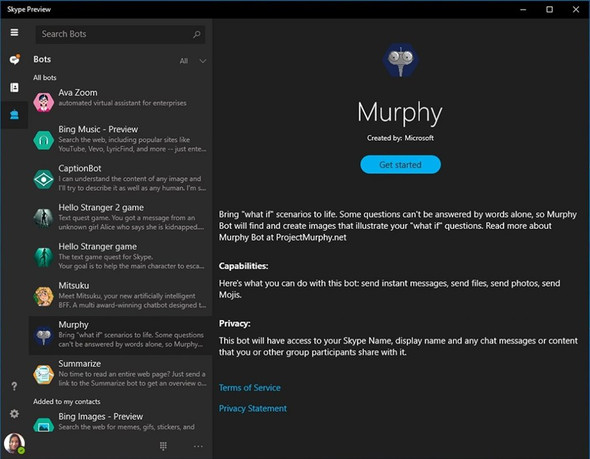This screenshot has width=590, height=459.
Task: Select CaptionBot title in list
Action: (x=80, y=169)
